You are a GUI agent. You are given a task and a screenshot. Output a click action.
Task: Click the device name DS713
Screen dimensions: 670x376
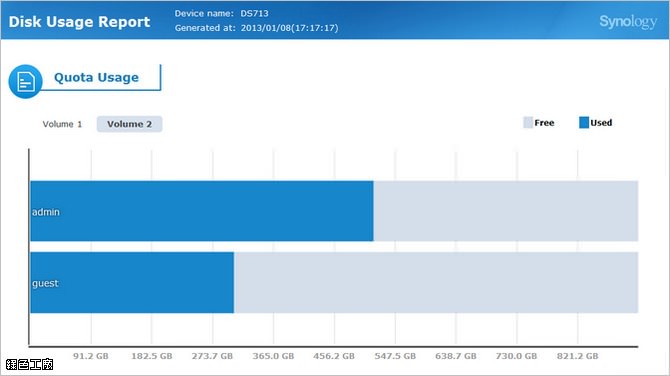point(254,13)
